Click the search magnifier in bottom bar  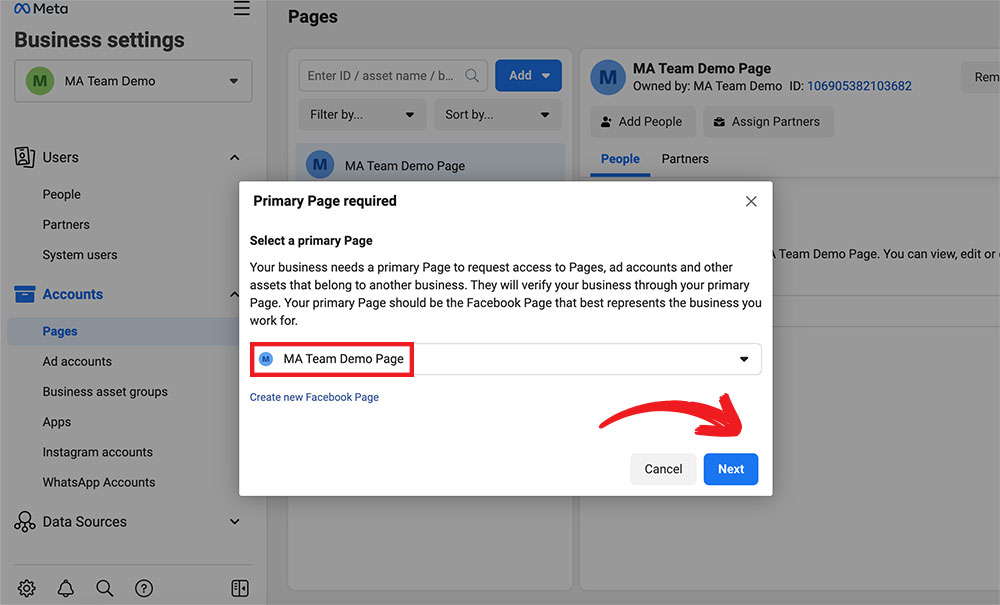(105, 588)
